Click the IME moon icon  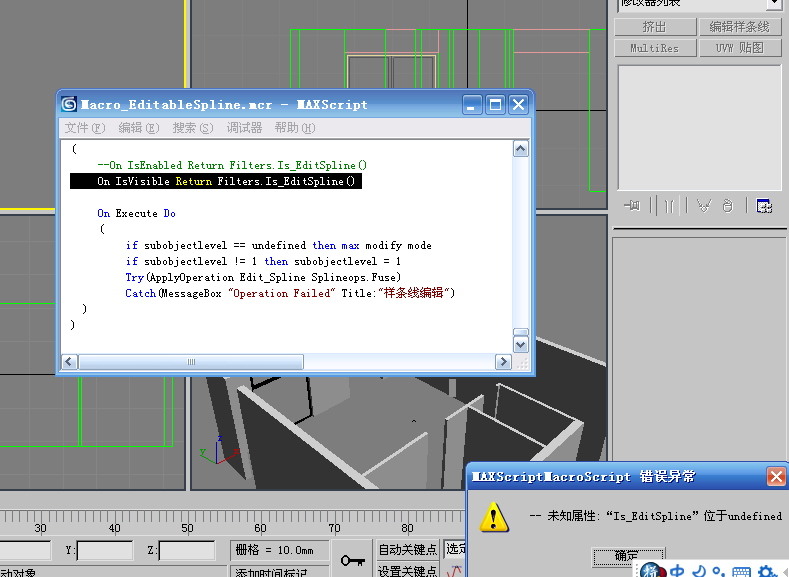click(698, 571)
